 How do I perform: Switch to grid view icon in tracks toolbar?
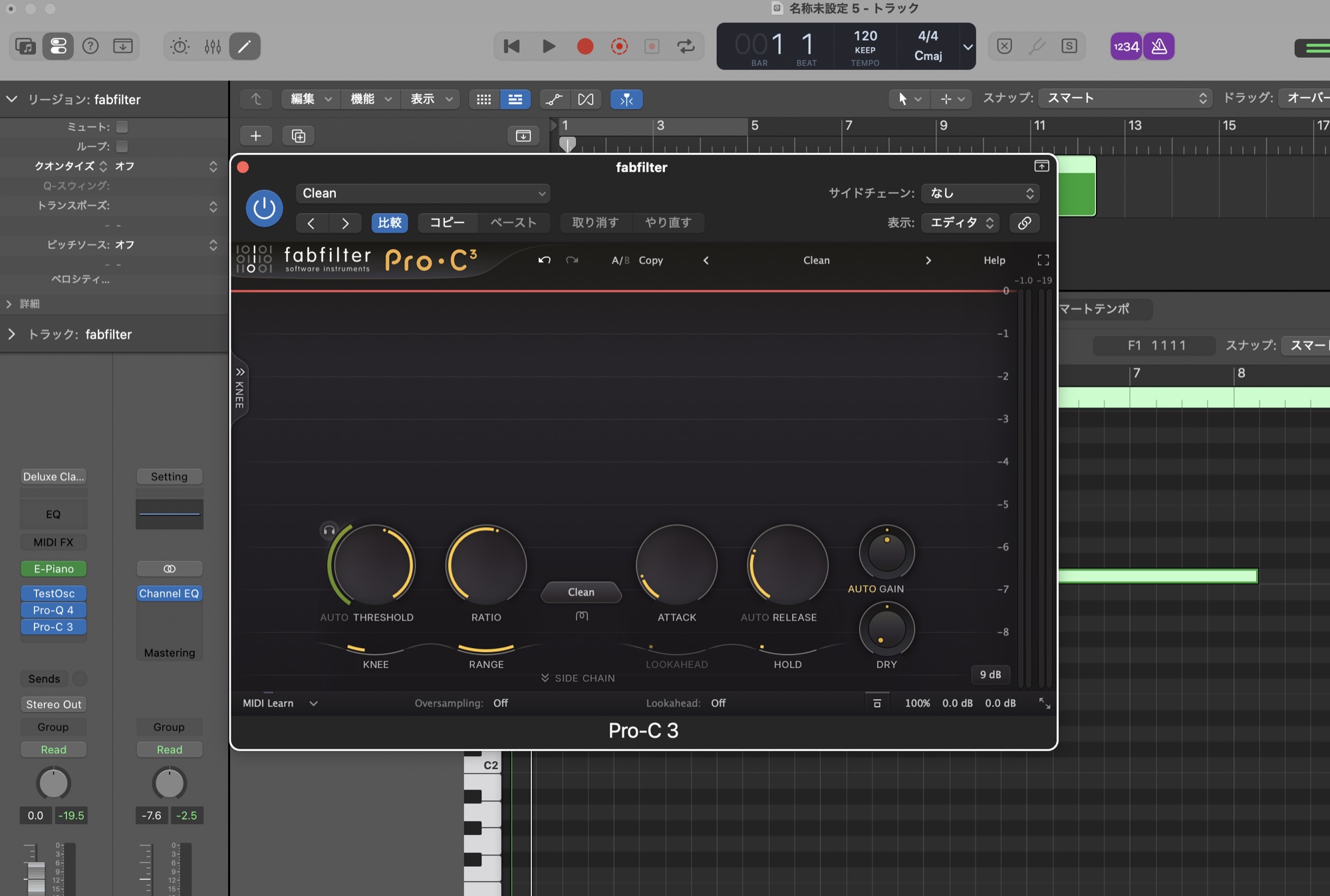coord(484,99)
